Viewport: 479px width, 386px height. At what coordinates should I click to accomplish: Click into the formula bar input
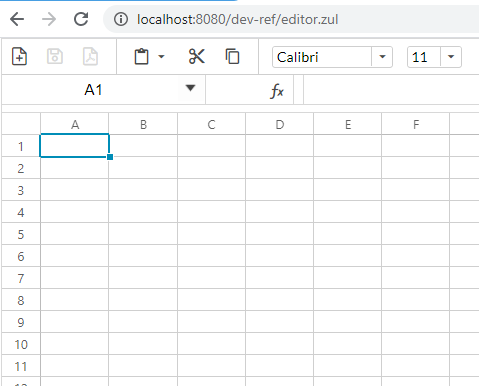click(391, 90)
